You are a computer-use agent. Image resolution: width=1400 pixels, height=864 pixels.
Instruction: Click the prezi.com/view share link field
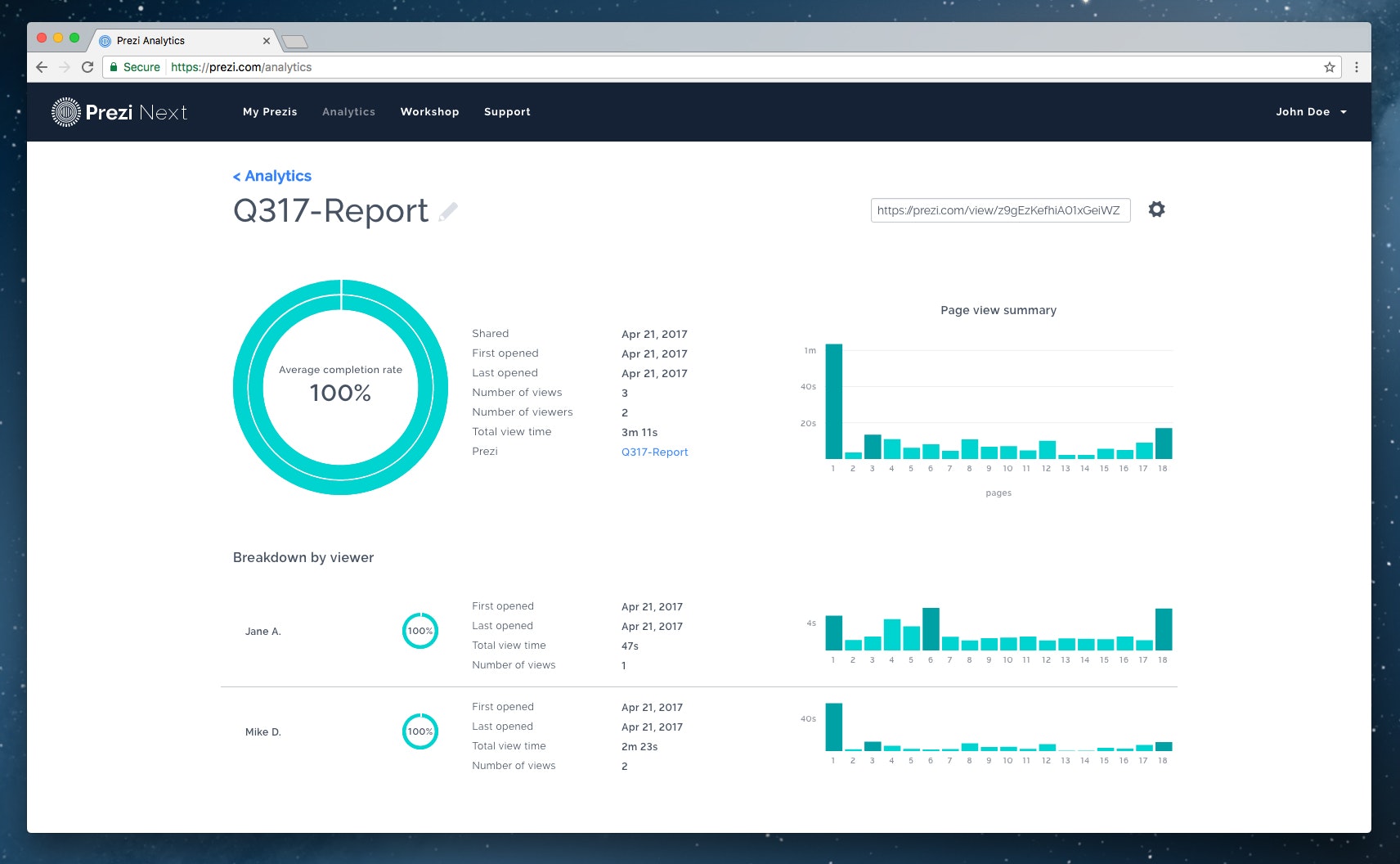click(1000, 210)
